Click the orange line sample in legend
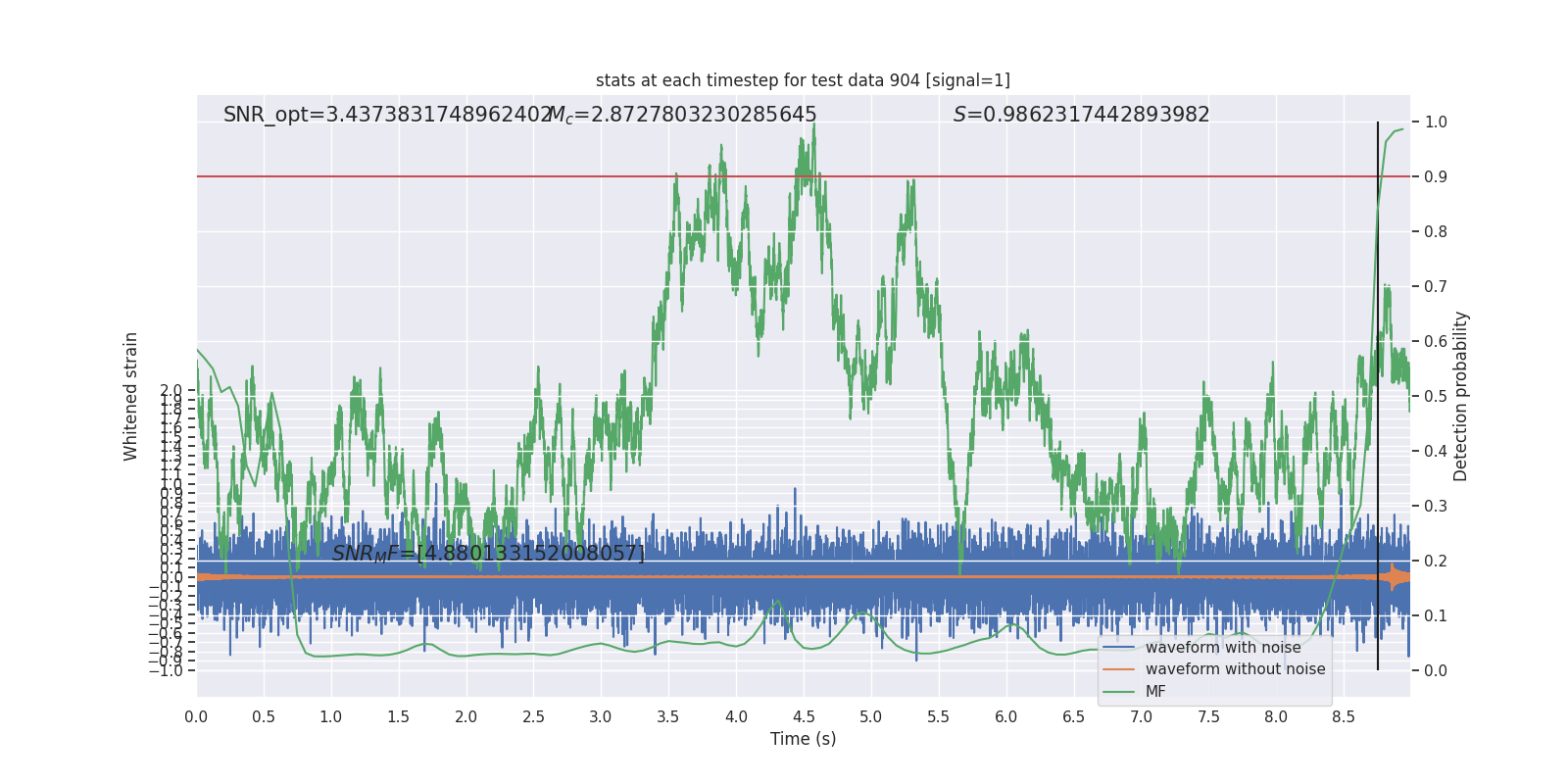The width and height of the screenshot is (1568, 784). tap(1119, 669)
